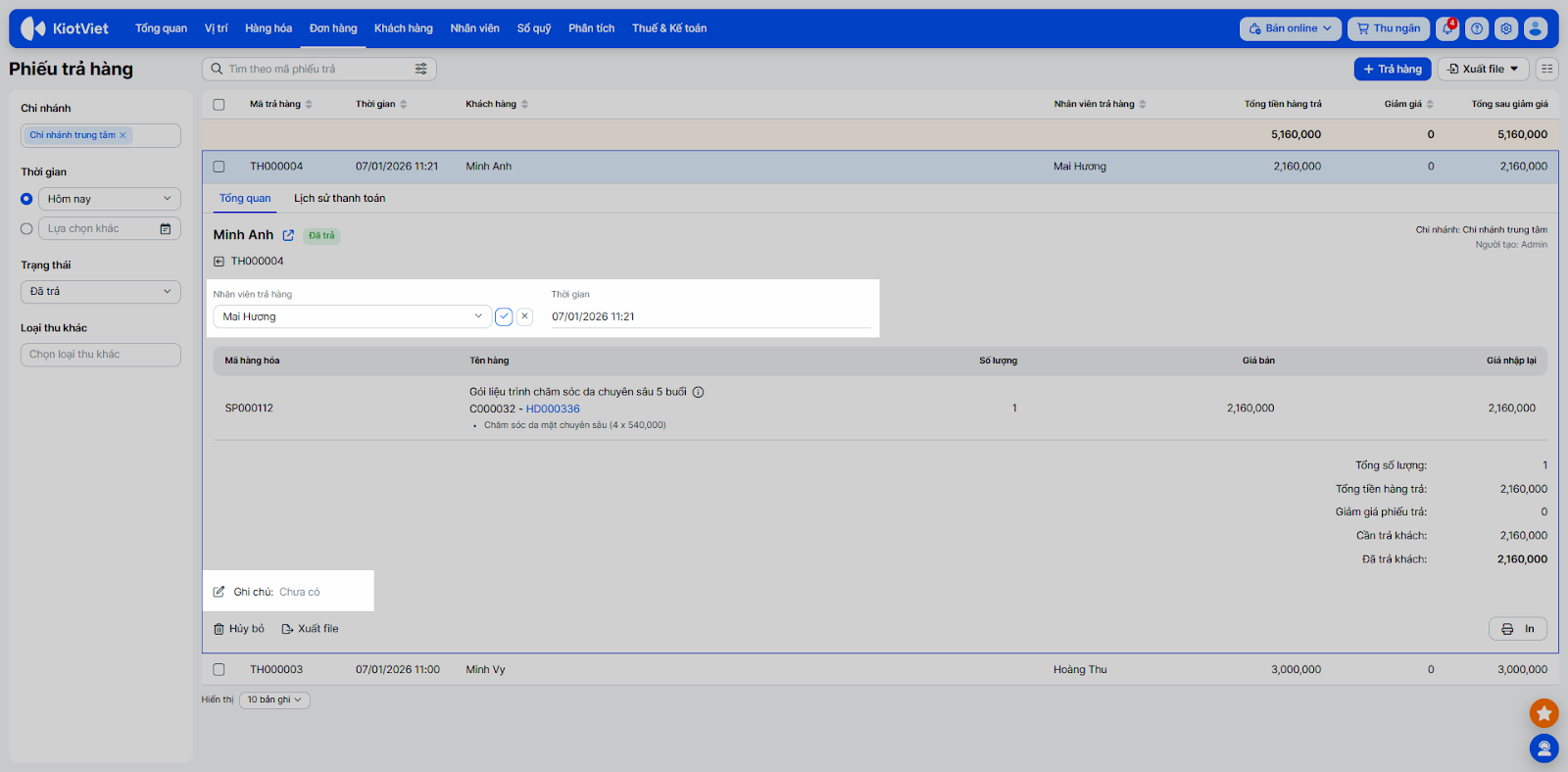Expand the Đã trả status dropdown
1568x772 pixels.
(x=101, y=292)
